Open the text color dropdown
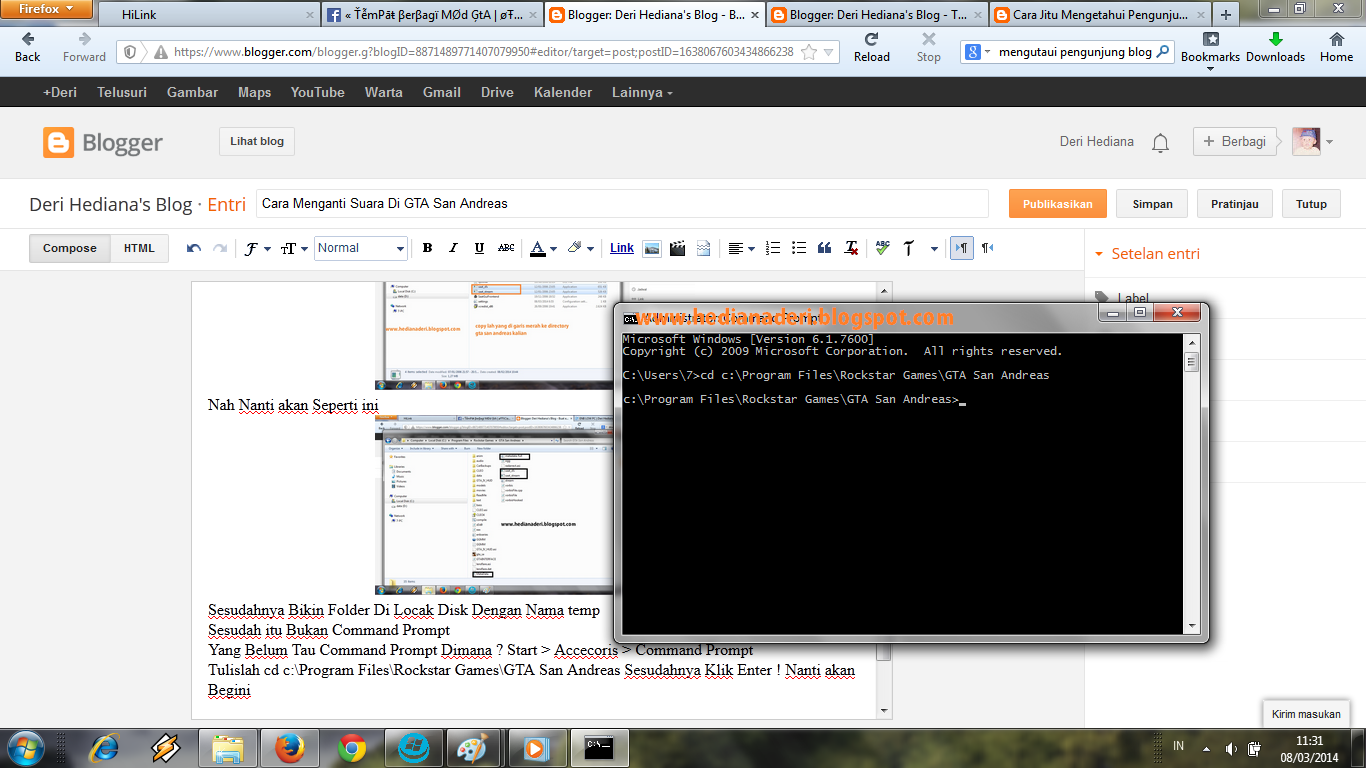This screenshot has height=769, width=1366. (543, 248)
